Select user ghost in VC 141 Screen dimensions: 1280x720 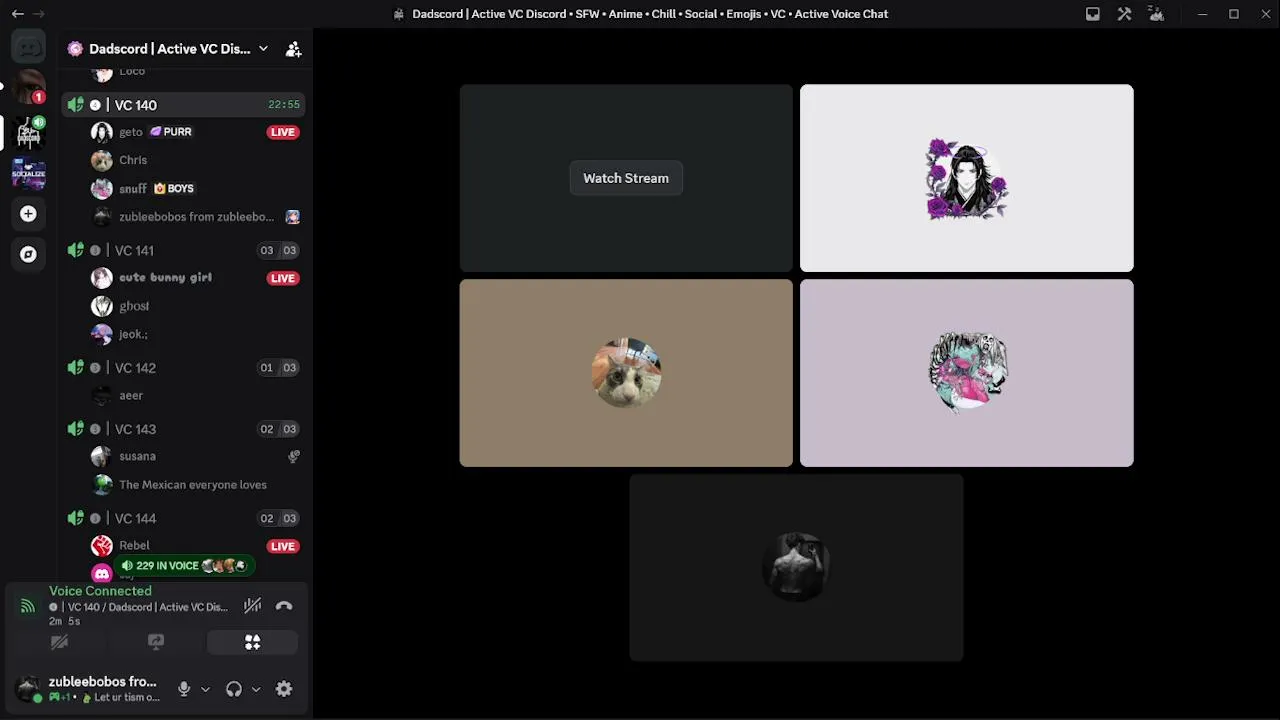[196, 306]
